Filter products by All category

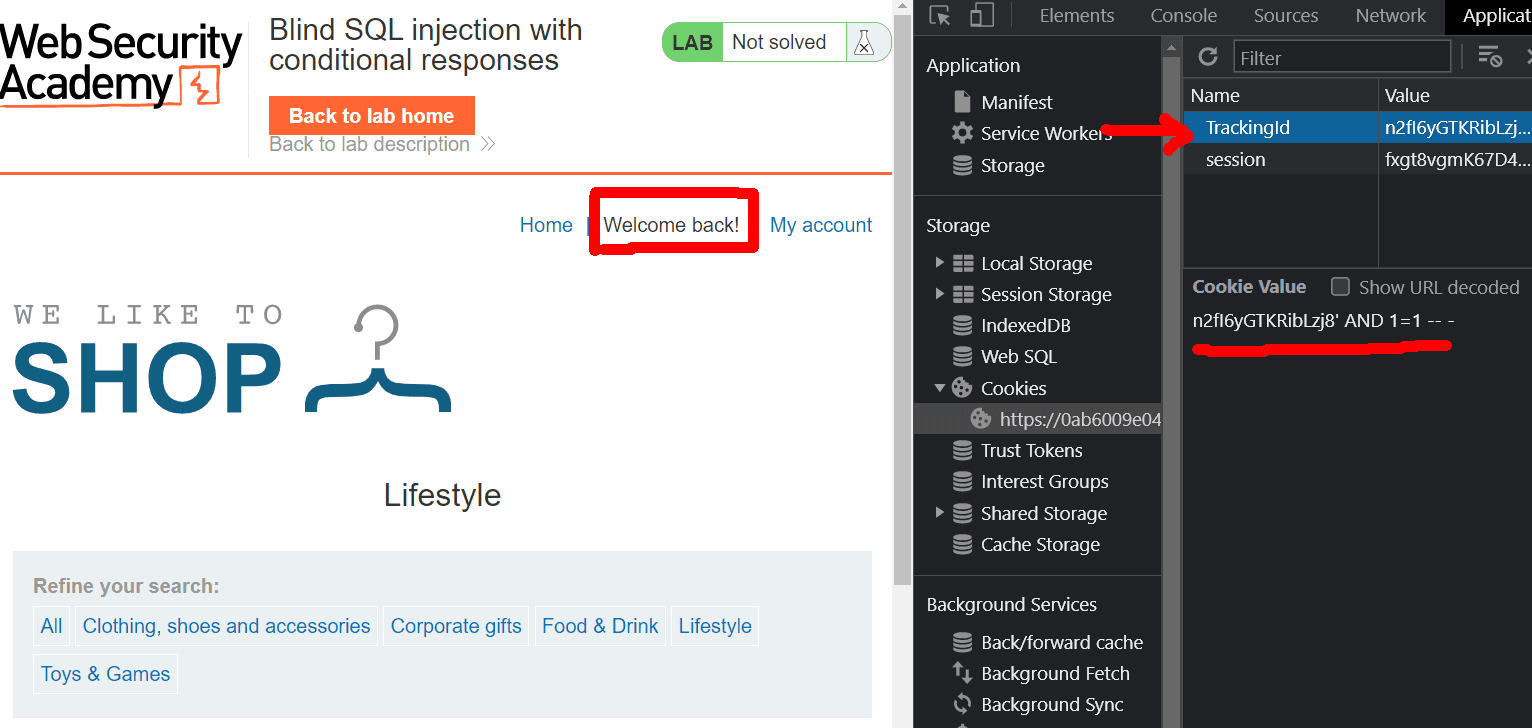(x=51, y=626)
